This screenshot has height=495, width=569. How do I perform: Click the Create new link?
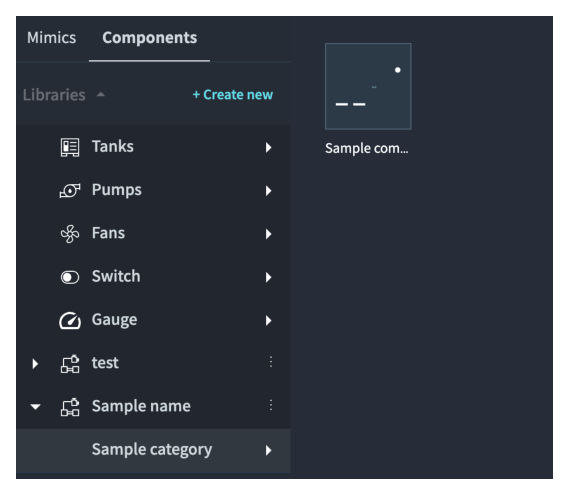(233, 94)
